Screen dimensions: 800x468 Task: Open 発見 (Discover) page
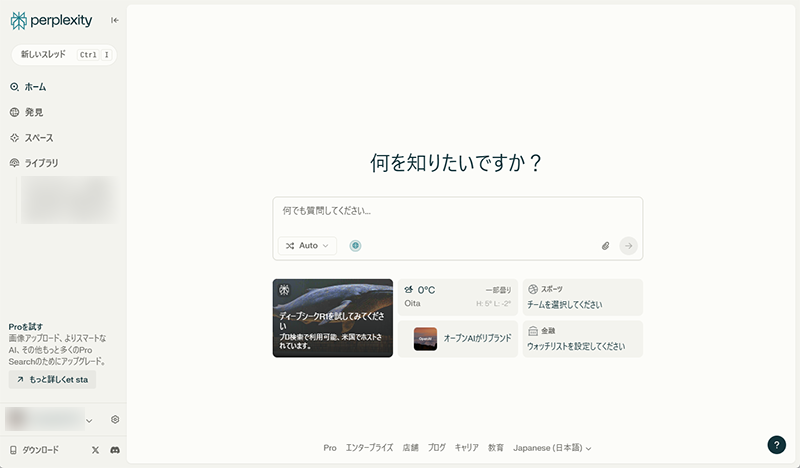point(34,112)
